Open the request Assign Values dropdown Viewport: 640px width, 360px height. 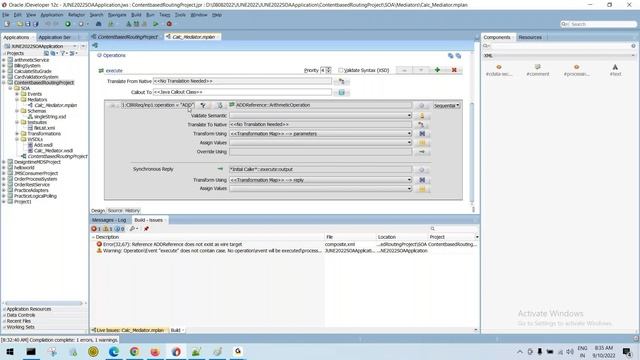tap(409, 143)
